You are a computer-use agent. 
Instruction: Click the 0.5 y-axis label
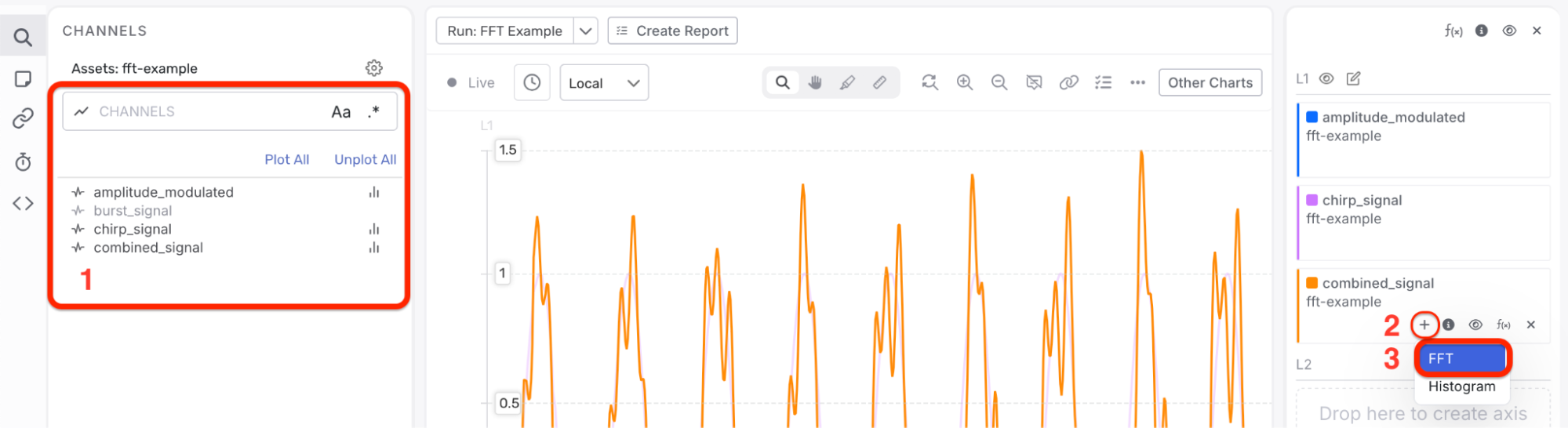[x=509, y=403]
